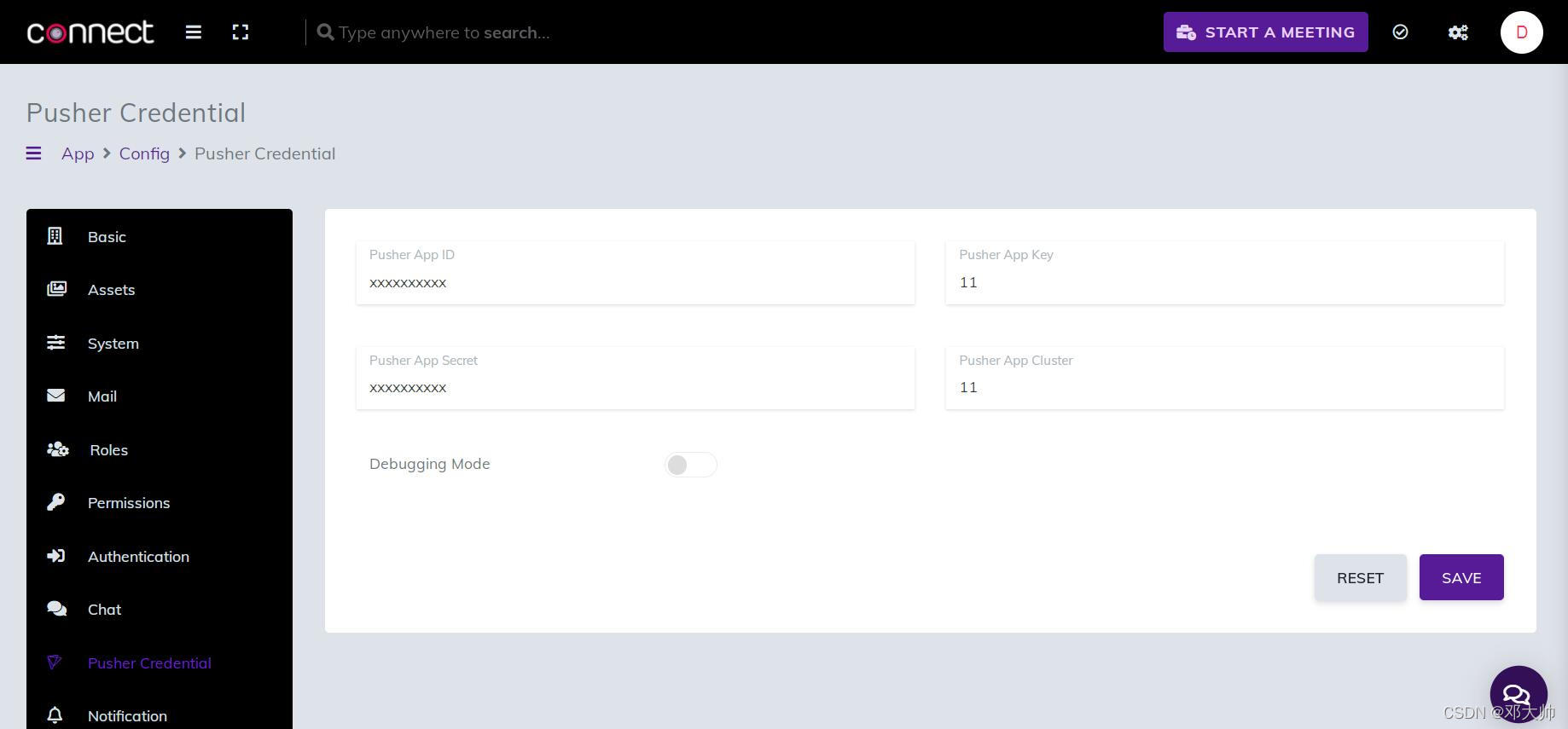Go to App breadcrumb link
Image resolution: width=1568 pixels, height=729 pixels.
click(78, 153)
